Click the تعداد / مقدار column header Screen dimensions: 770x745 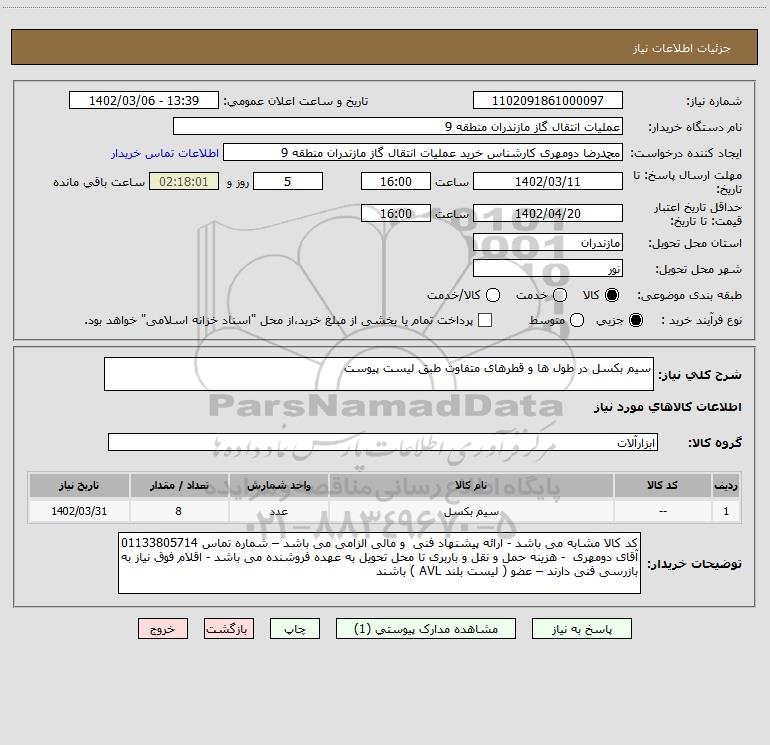(x=179, y=485)
